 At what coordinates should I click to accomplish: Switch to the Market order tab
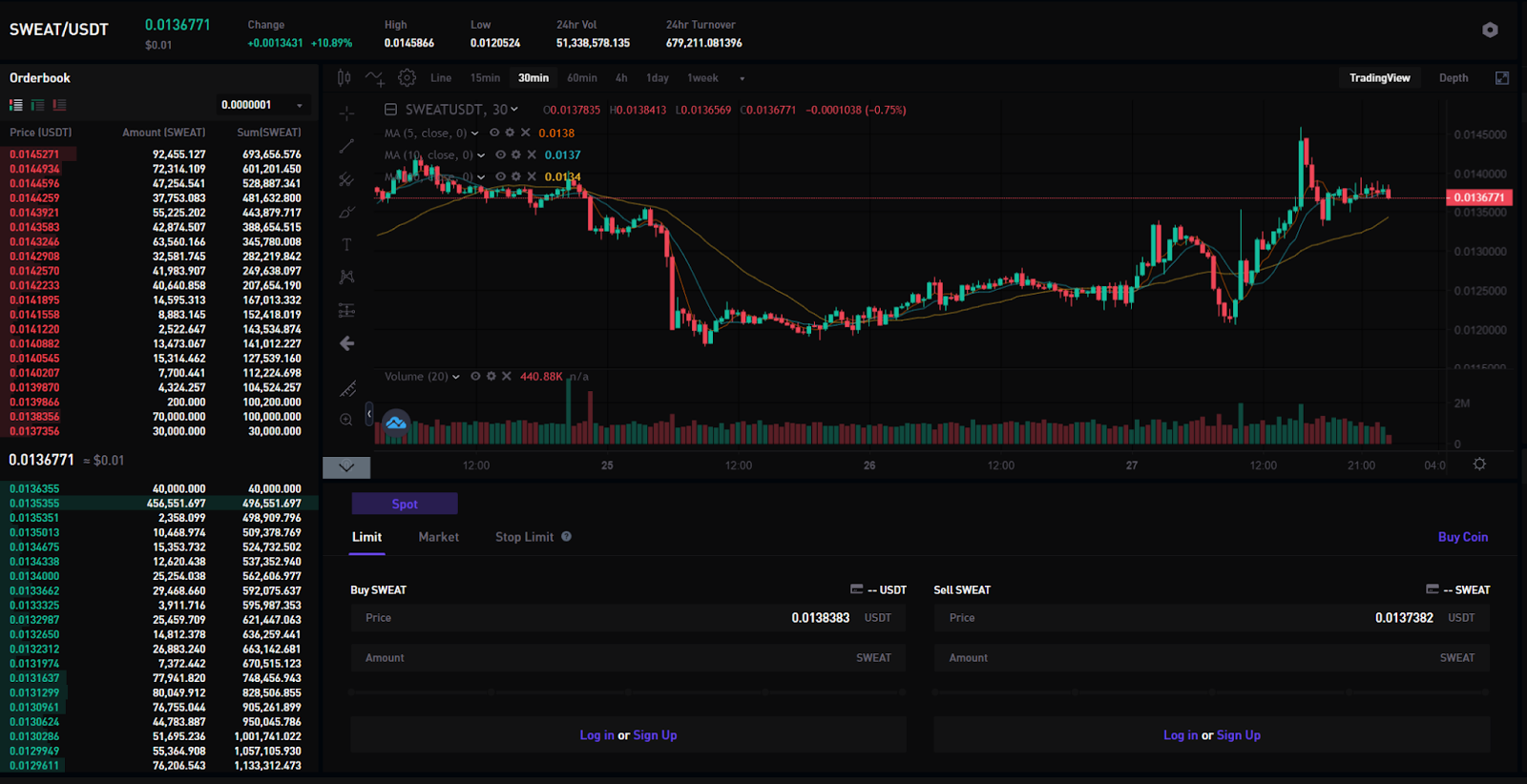(439, 537)
